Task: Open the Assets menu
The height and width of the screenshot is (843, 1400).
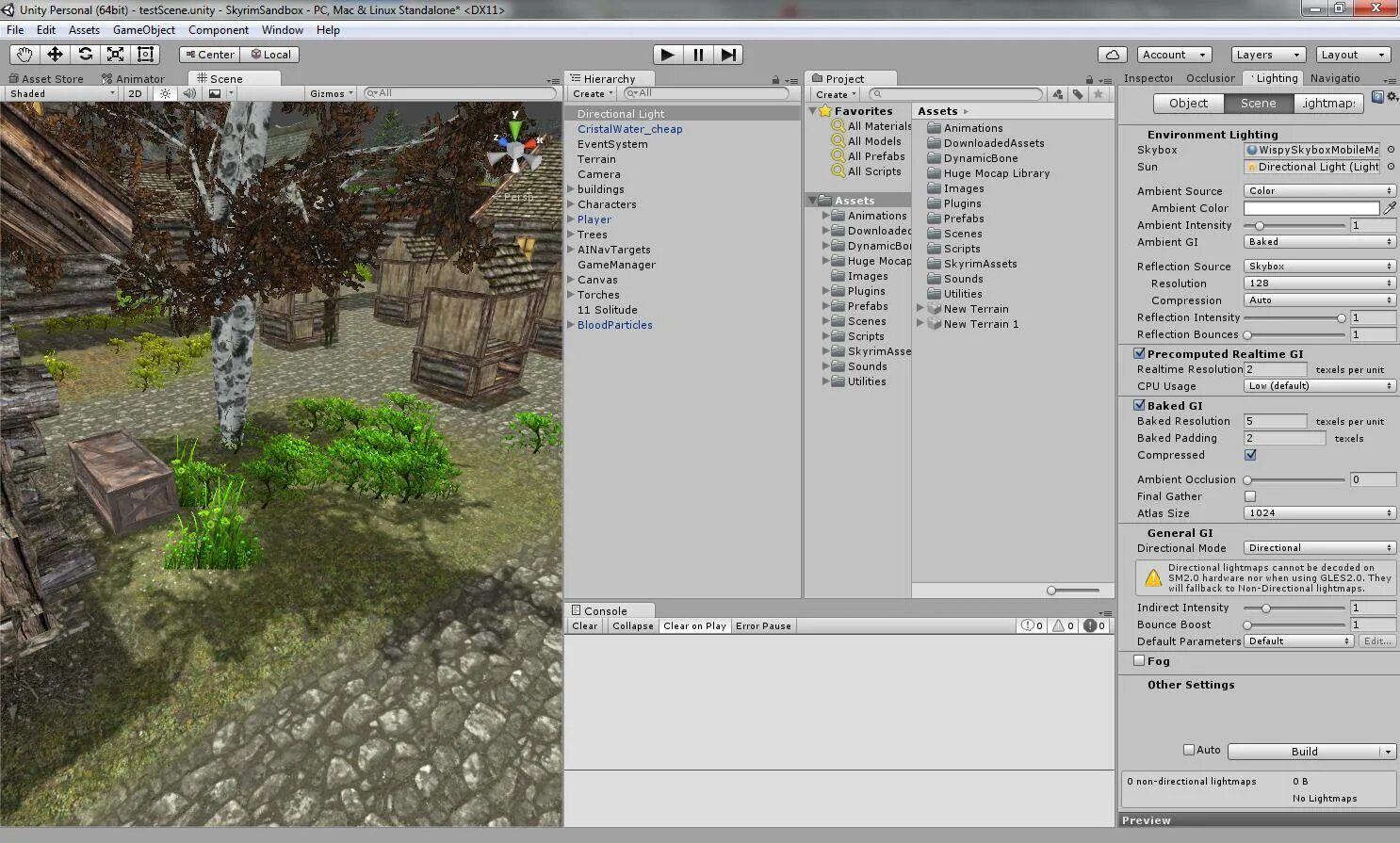Action: coord(84,30)
